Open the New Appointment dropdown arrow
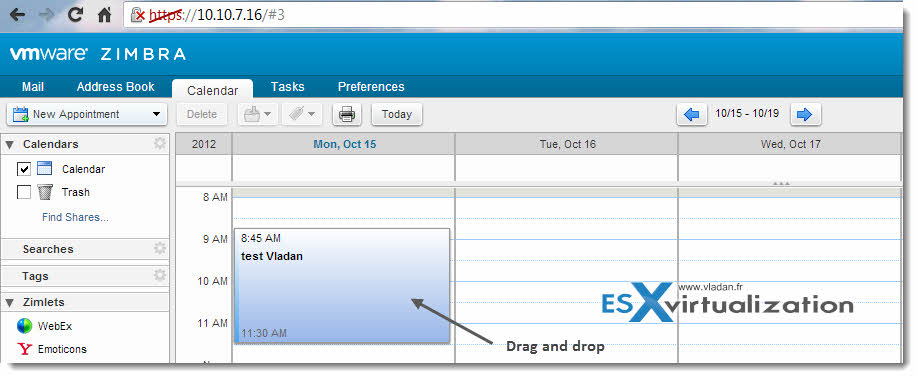Screen dimensions: 918x378 156,114
